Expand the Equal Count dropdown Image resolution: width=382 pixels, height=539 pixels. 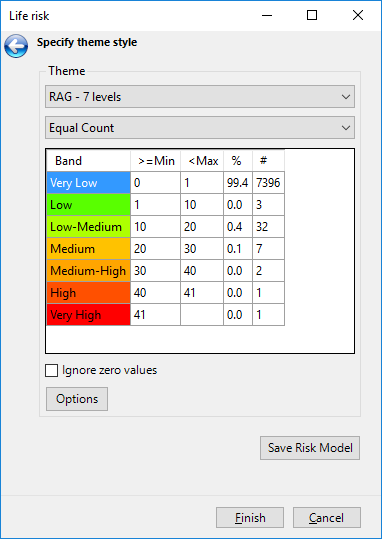(x=200, y=128)
